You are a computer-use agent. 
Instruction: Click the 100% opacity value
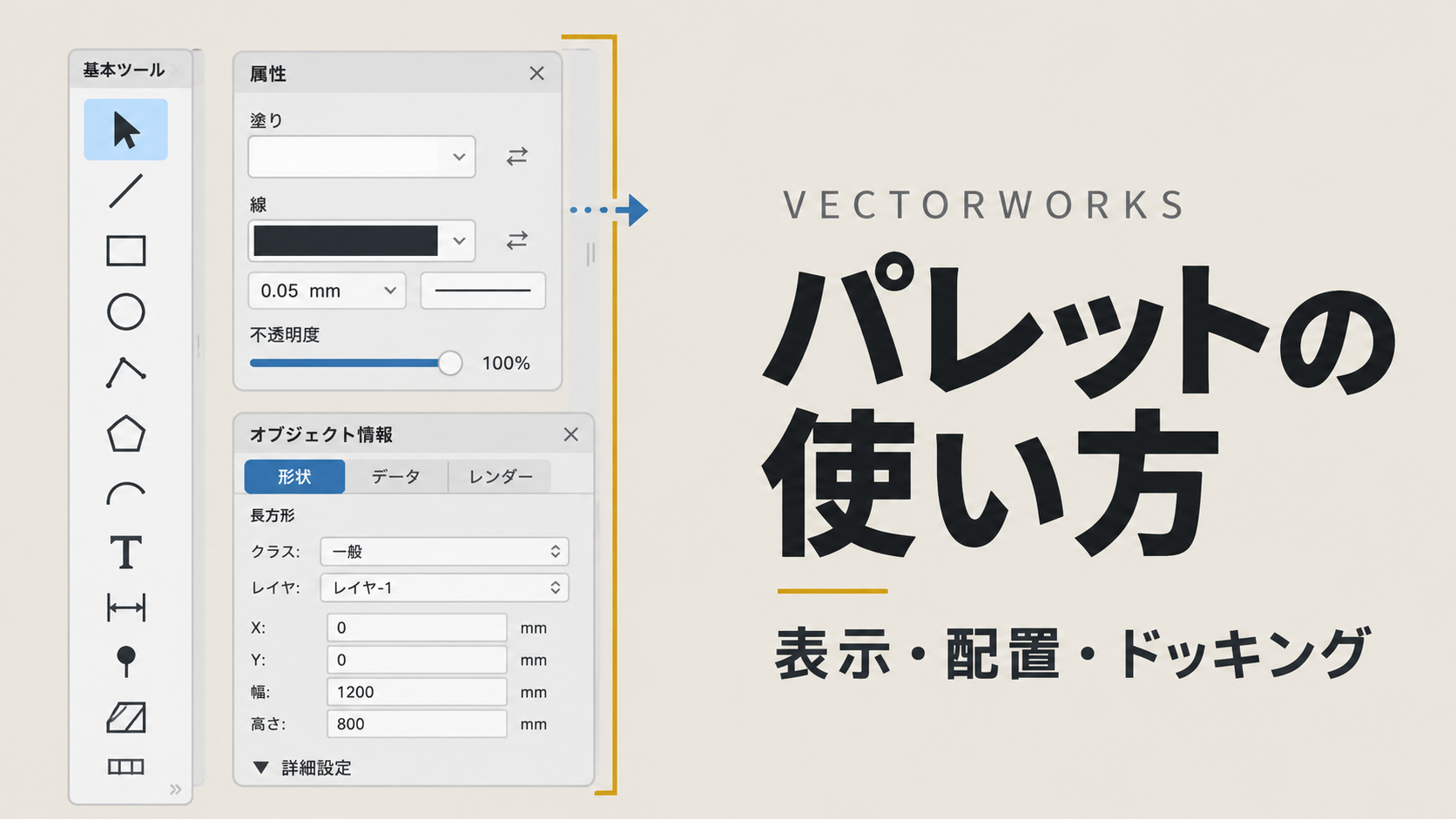506,363
